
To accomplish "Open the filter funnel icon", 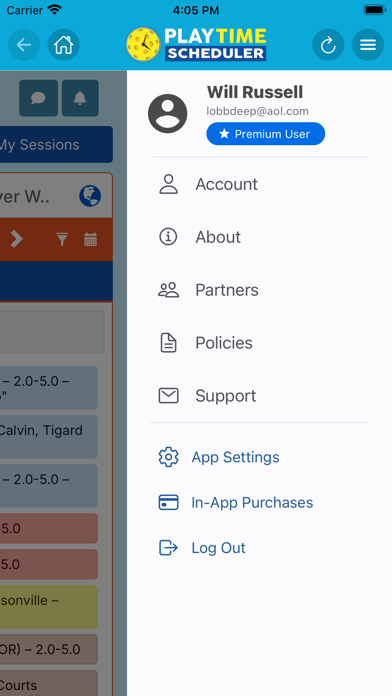I will pos(62,240).
